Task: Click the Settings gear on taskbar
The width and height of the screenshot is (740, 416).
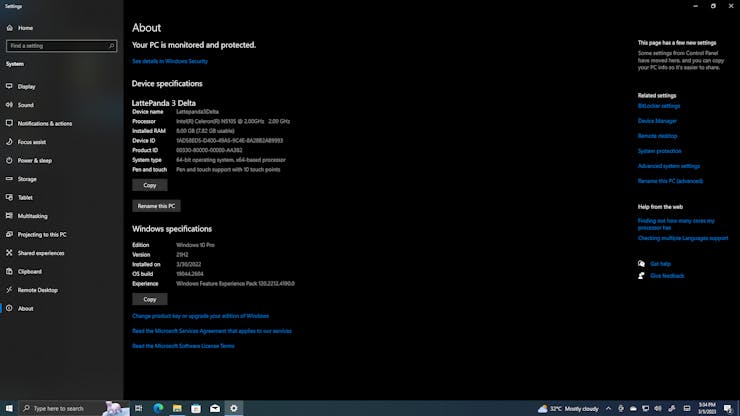Action: point(234,408)
